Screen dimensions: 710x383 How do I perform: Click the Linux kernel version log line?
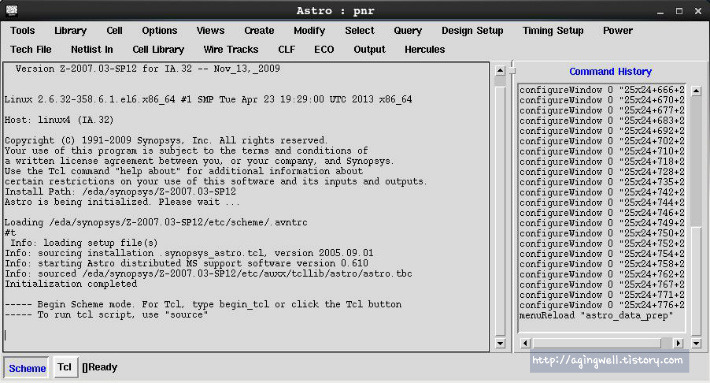click(x=208, y=100)
